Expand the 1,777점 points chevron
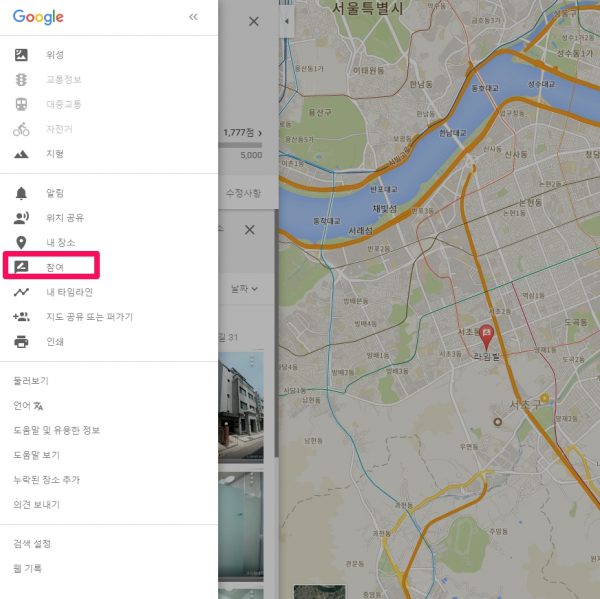600x599 pixels. coord(260,133)
